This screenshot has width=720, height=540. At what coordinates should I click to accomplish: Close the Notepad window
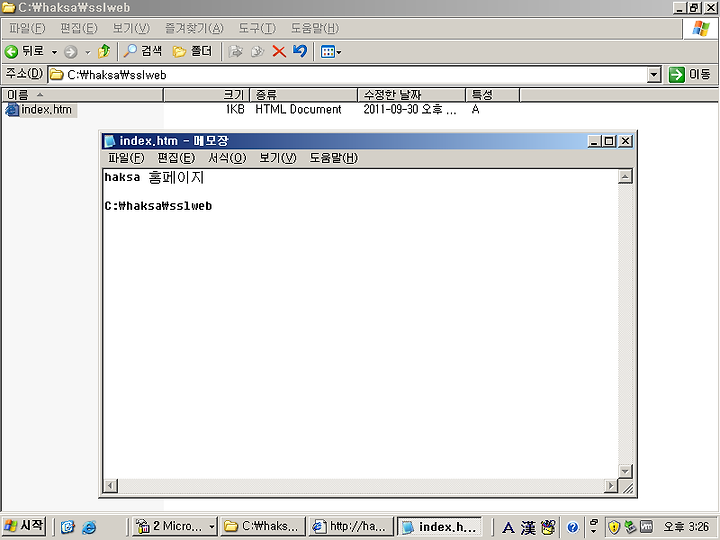(x=625, y=141)
